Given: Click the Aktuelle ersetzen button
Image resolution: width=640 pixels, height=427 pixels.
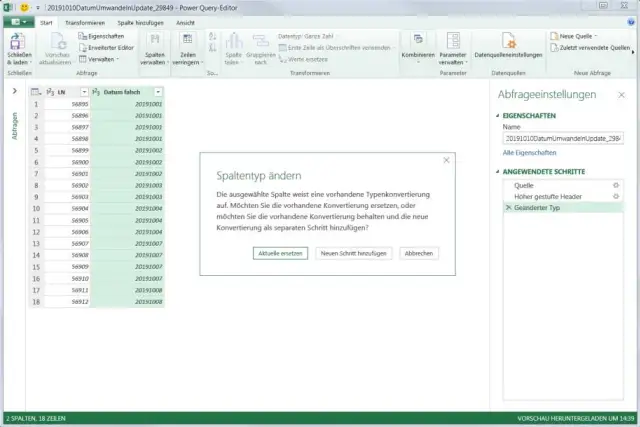Looking at the screenshot, I should click(x=279, y=253).
